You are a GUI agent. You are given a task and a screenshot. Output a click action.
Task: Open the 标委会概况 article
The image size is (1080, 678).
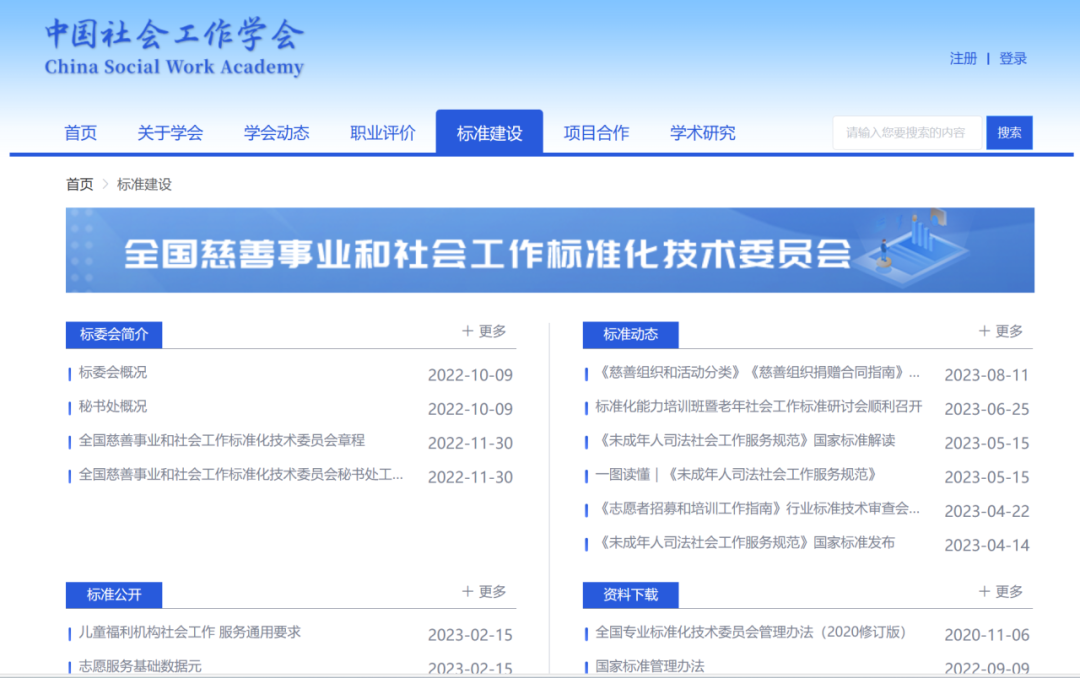[x=113, y=372]
